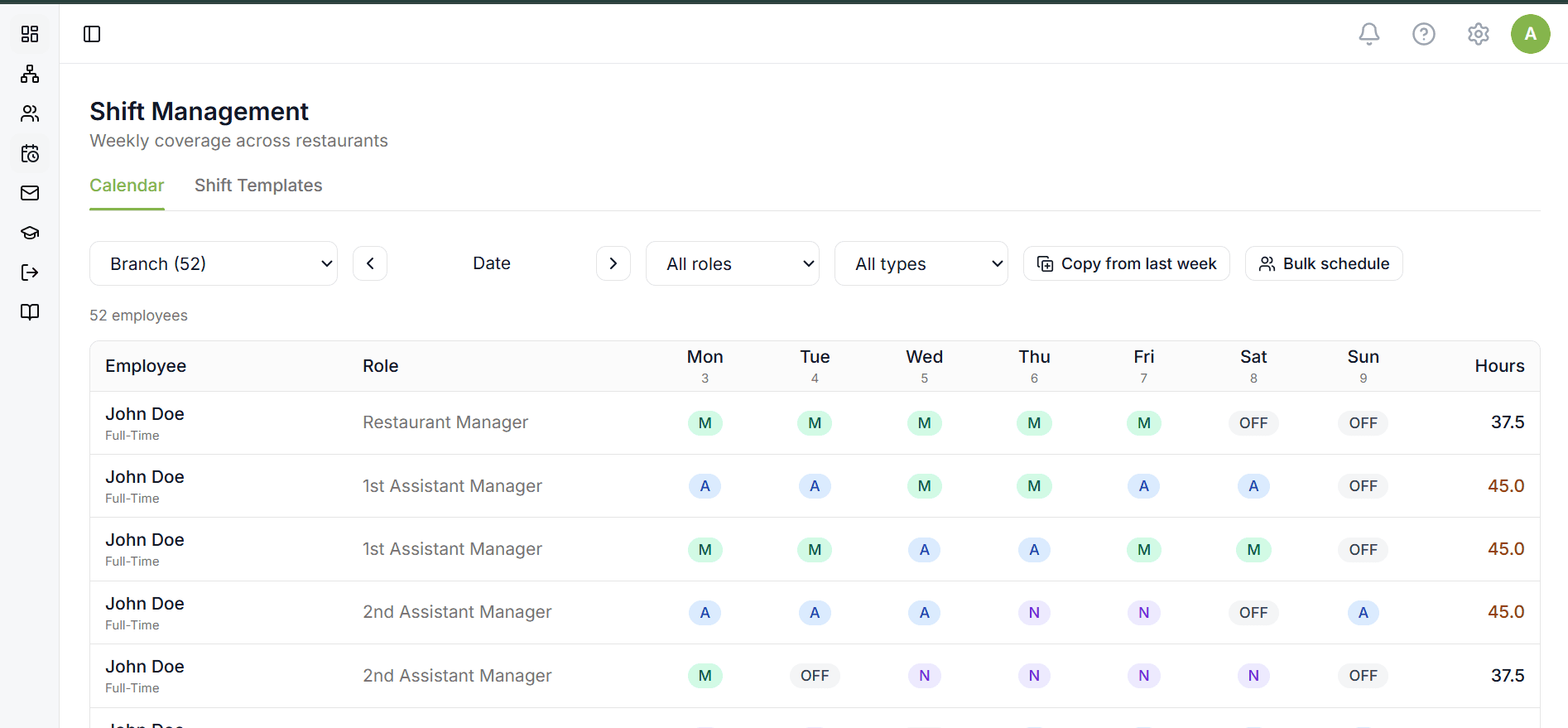Screen dimensions: 1568x728
Task: Open the training graduation cap sidebar icon
Action: tap(30, 233)
